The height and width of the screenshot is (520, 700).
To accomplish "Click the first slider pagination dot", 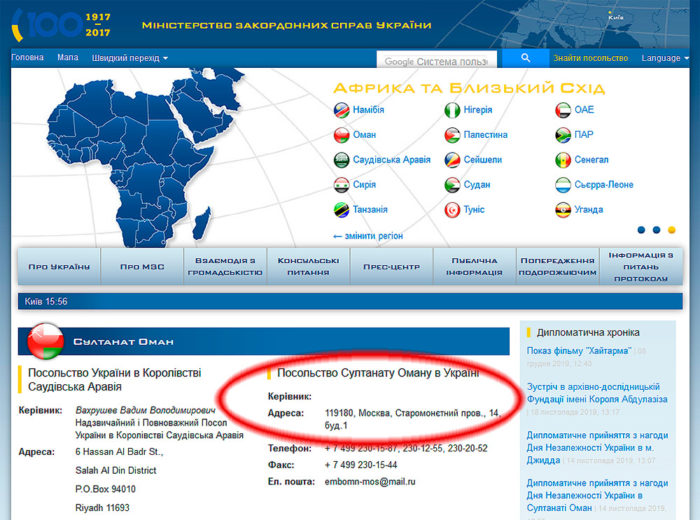I will [x=642, y=229].
